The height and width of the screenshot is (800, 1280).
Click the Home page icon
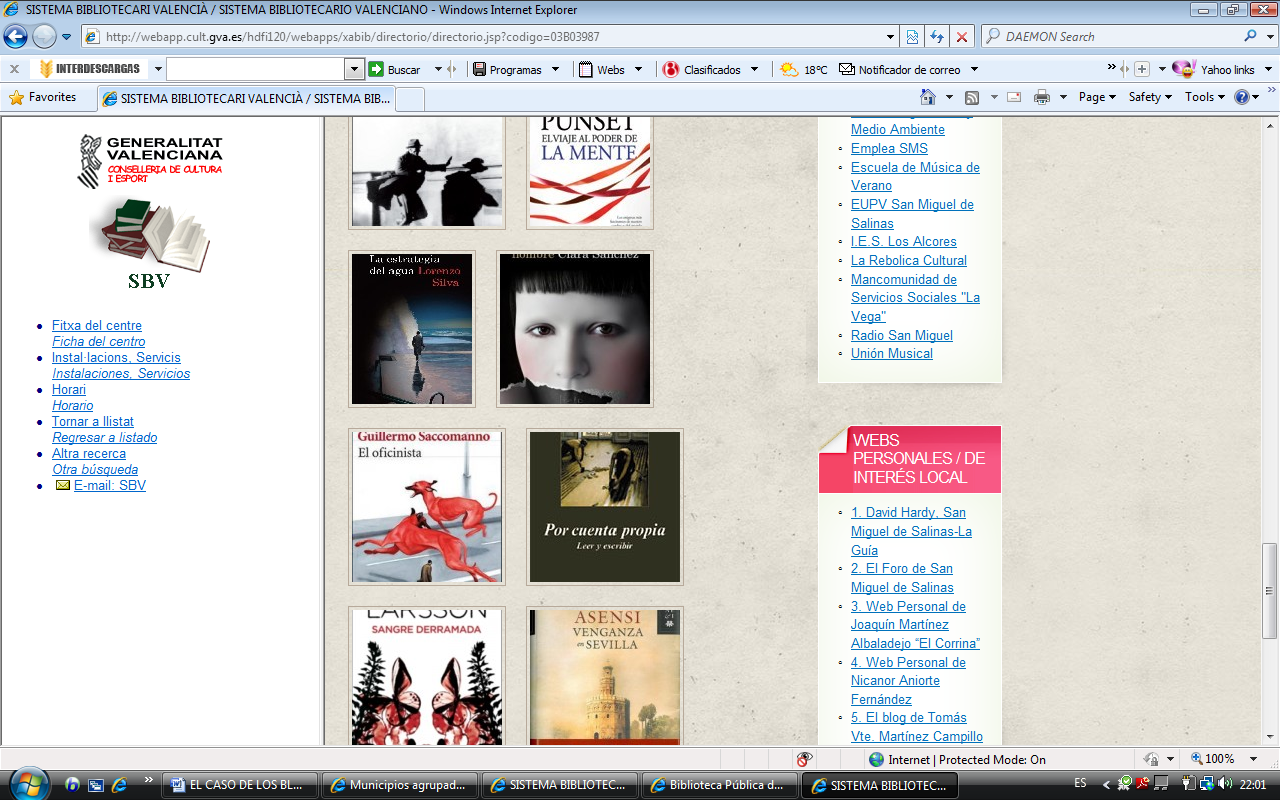click(928, 97)
